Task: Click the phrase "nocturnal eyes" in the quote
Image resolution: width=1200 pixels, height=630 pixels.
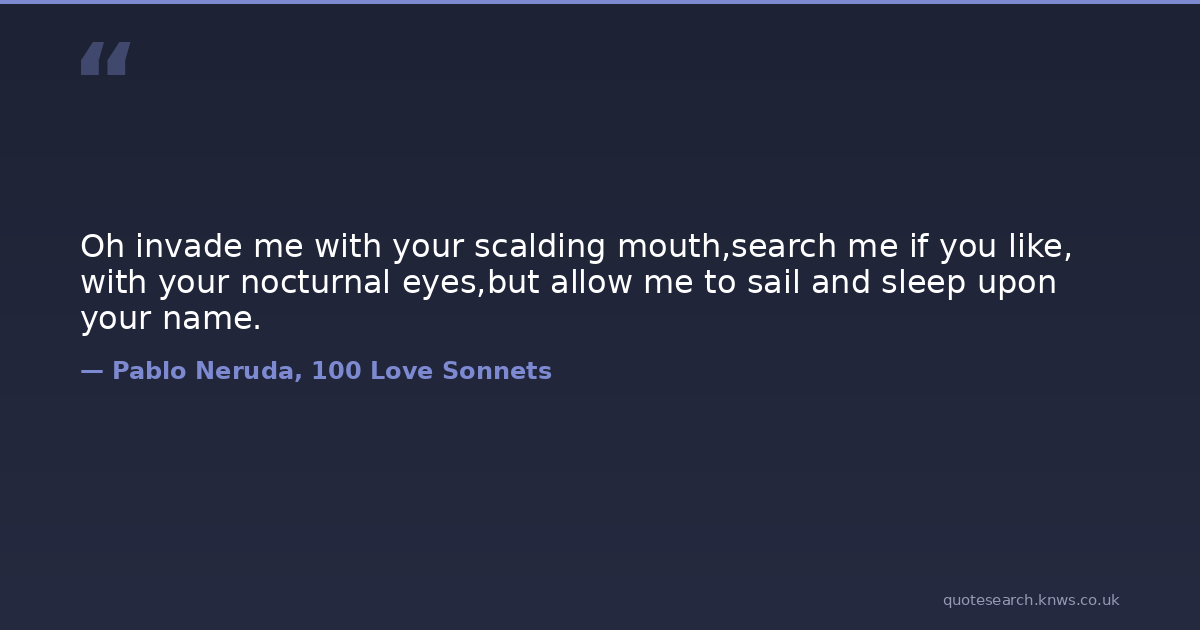Action: [362, 283]
